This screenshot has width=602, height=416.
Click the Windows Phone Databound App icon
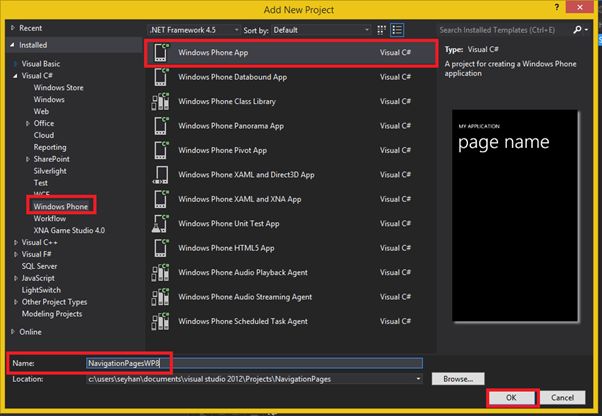[x=161, y=77]
